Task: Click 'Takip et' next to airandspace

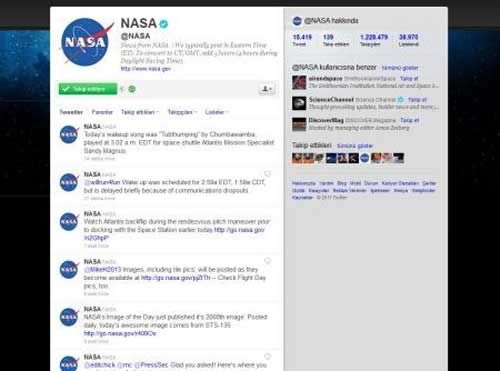Action: [409, 79]
